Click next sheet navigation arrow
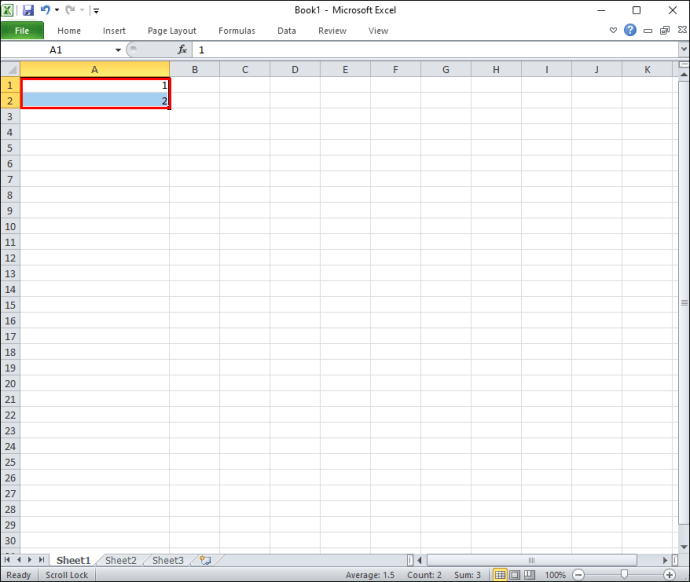Viewport: 690px width, 582px height. point(29,560)
